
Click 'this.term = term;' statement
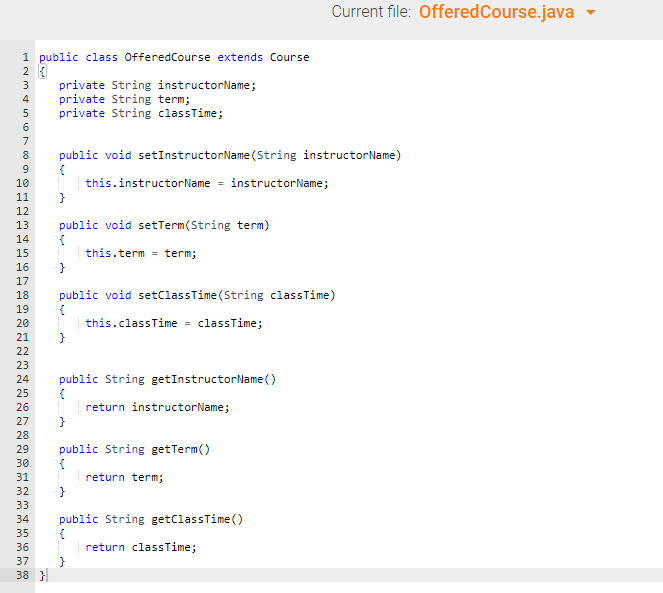click(141, 253)
